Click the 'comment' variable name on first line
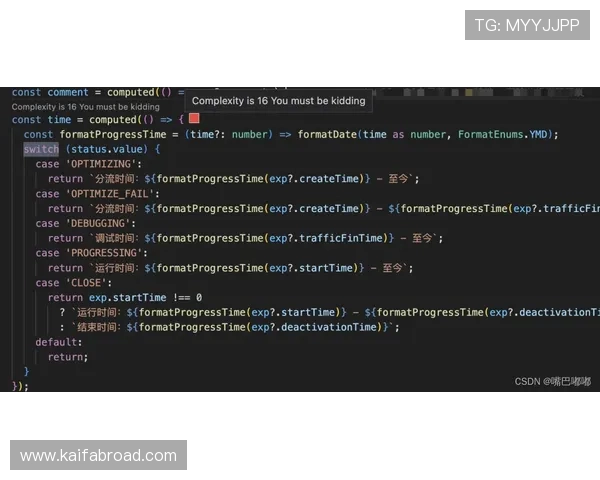600x480 pixels. pyautogui.click(x=68, y=92)
